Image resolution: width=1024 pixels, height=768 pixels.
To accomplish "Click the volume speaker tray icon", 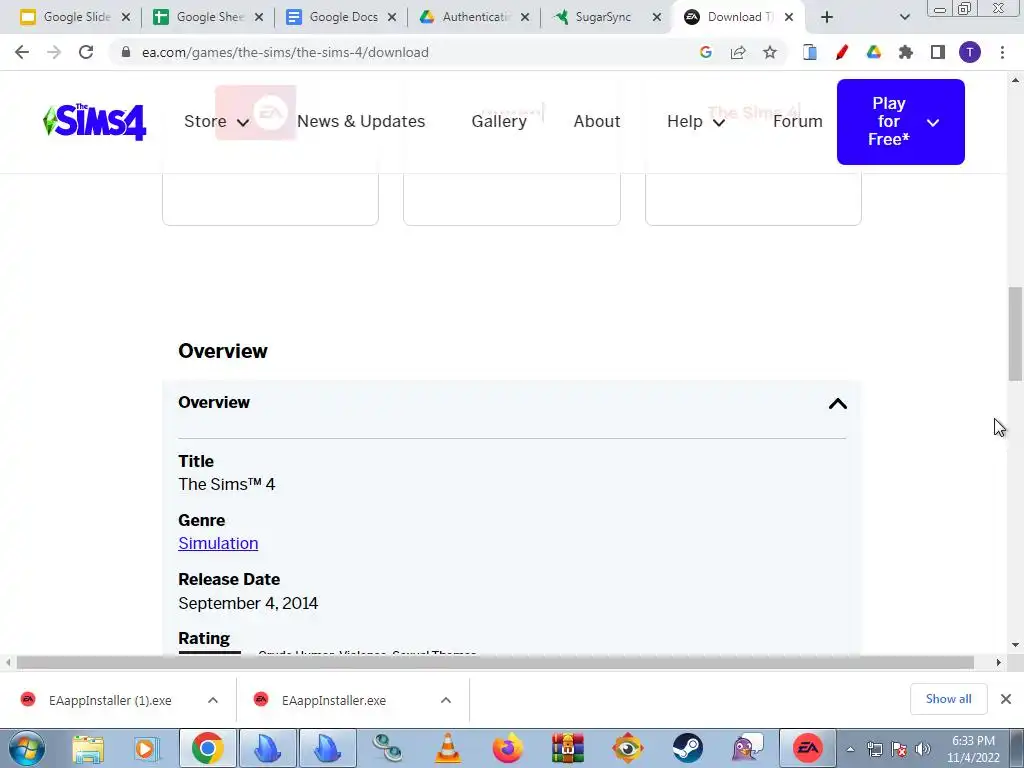I will pos(923,749).
